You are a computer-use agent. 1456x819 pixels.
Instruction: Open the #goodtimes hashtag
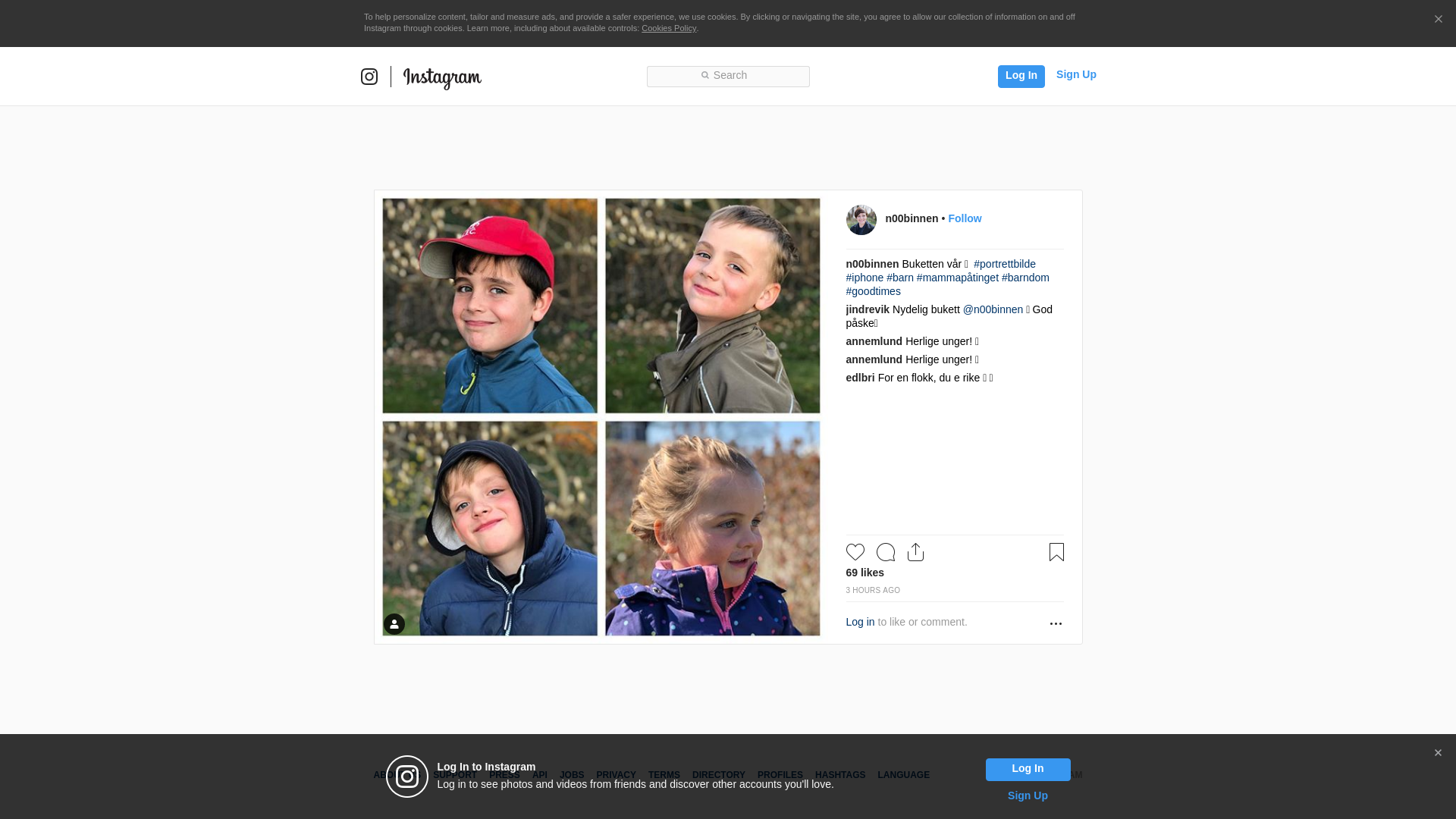(x=874, y=291)
